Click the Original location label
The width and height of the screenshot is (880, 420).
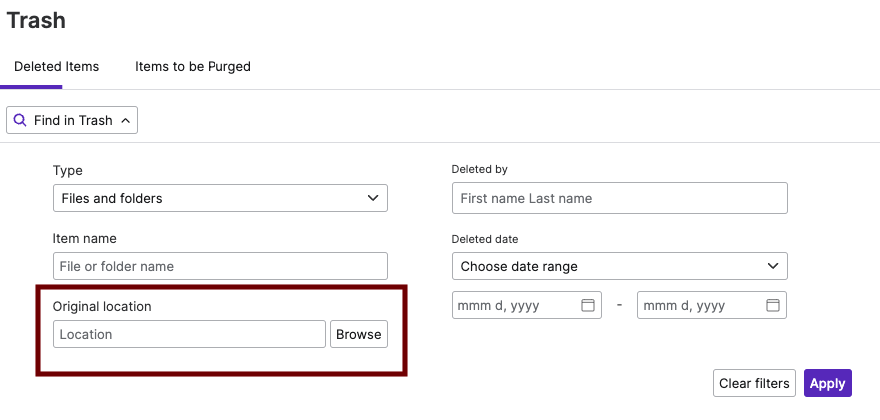coord(102,306)
